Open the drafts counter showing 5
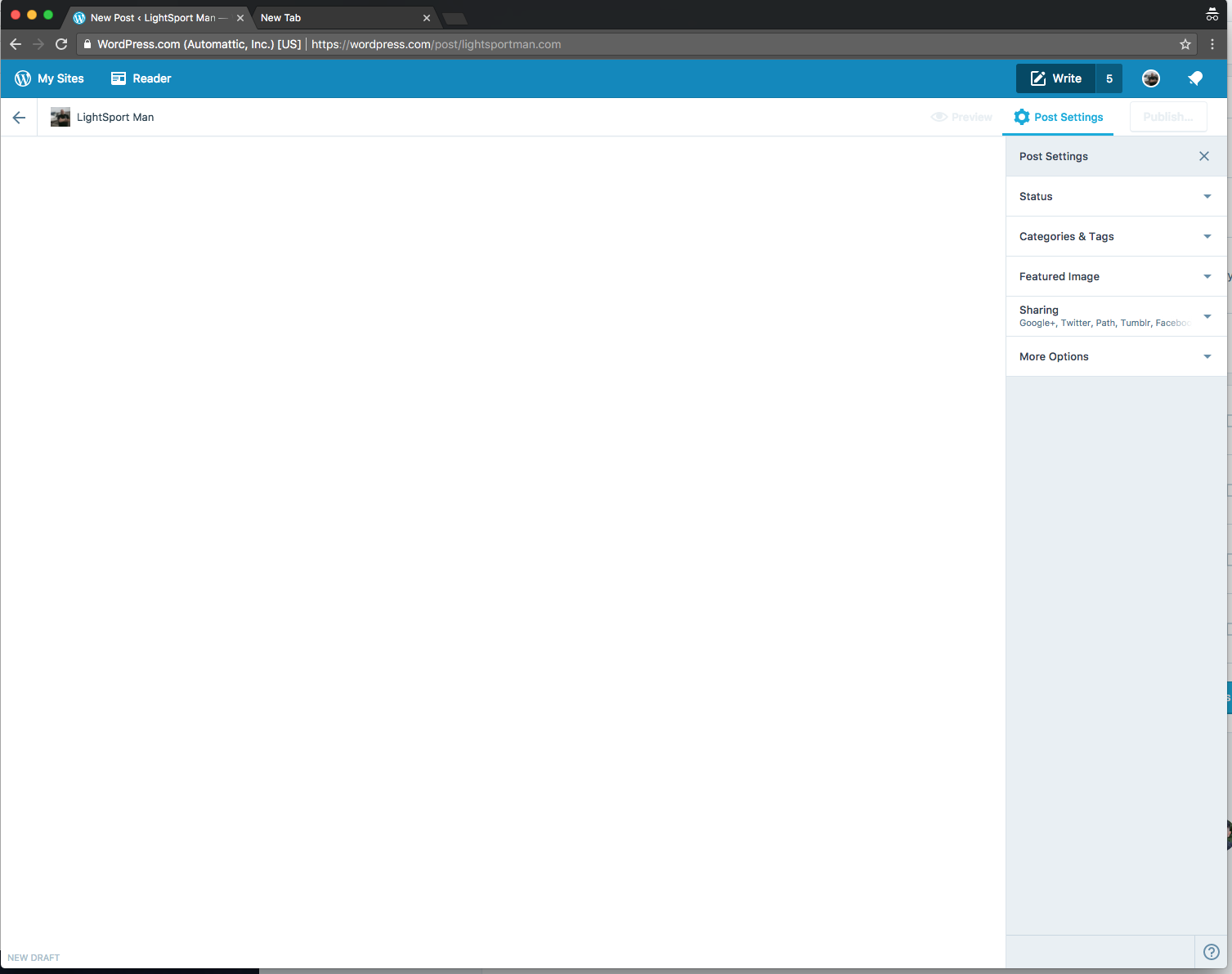The width and height of the screenshot is (1232, 974). (x=1109, y=78)
